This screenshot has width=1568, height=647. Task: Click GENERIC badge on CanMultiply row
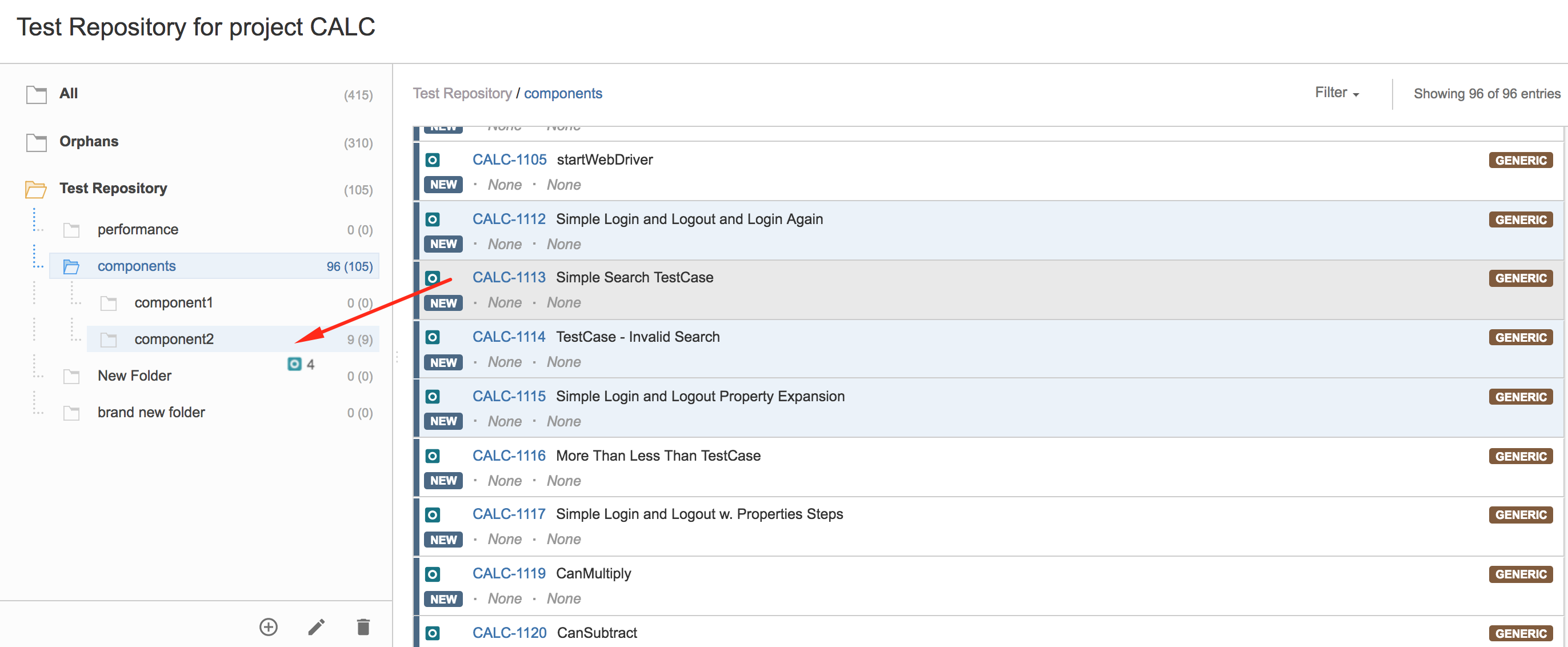(1521, 574)
